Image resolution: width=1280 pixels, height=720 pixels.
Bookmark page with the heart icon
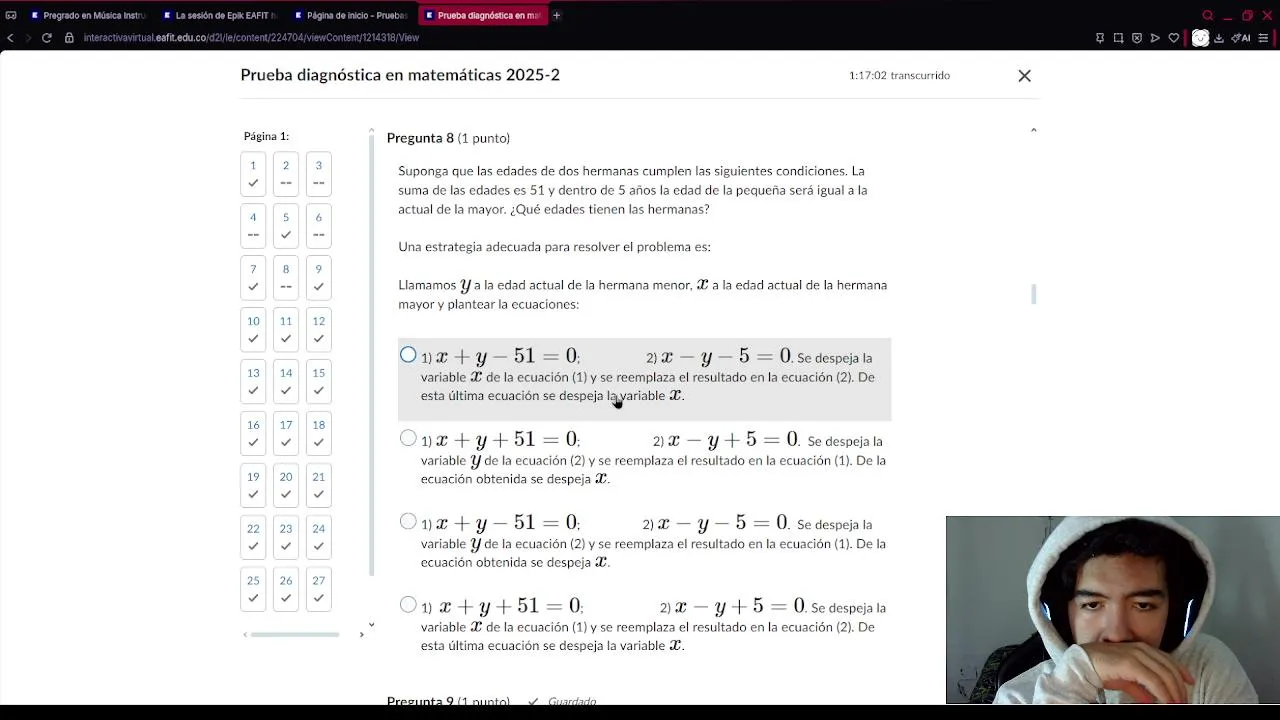pyautogui.click(x=1174, y=38)
